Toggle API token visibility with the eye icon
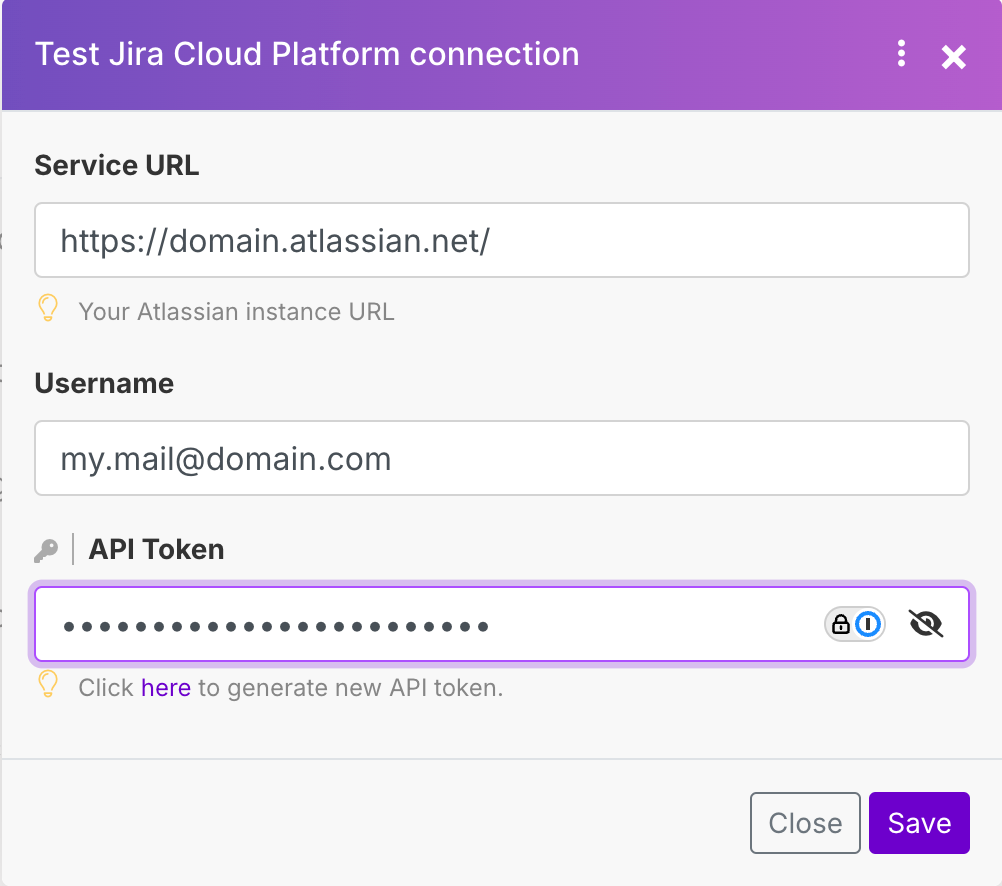 pos(926,625)
